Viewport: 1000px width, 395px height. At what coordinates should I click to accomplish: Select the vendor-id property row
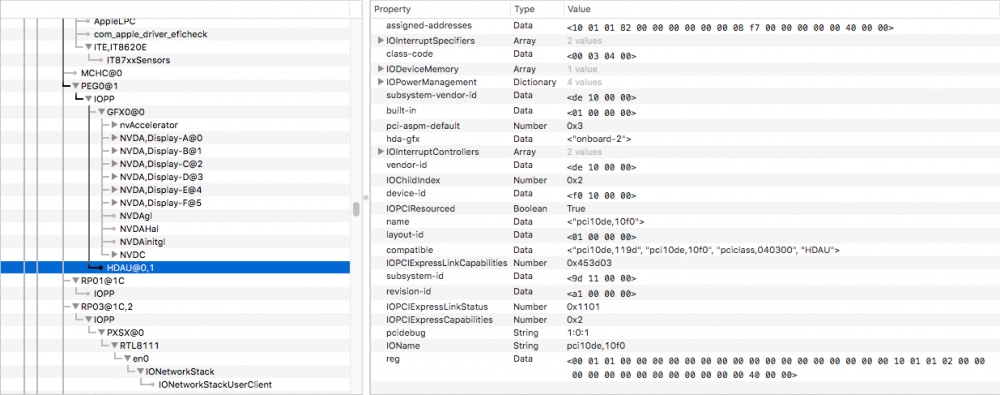(x=686, y=166)
